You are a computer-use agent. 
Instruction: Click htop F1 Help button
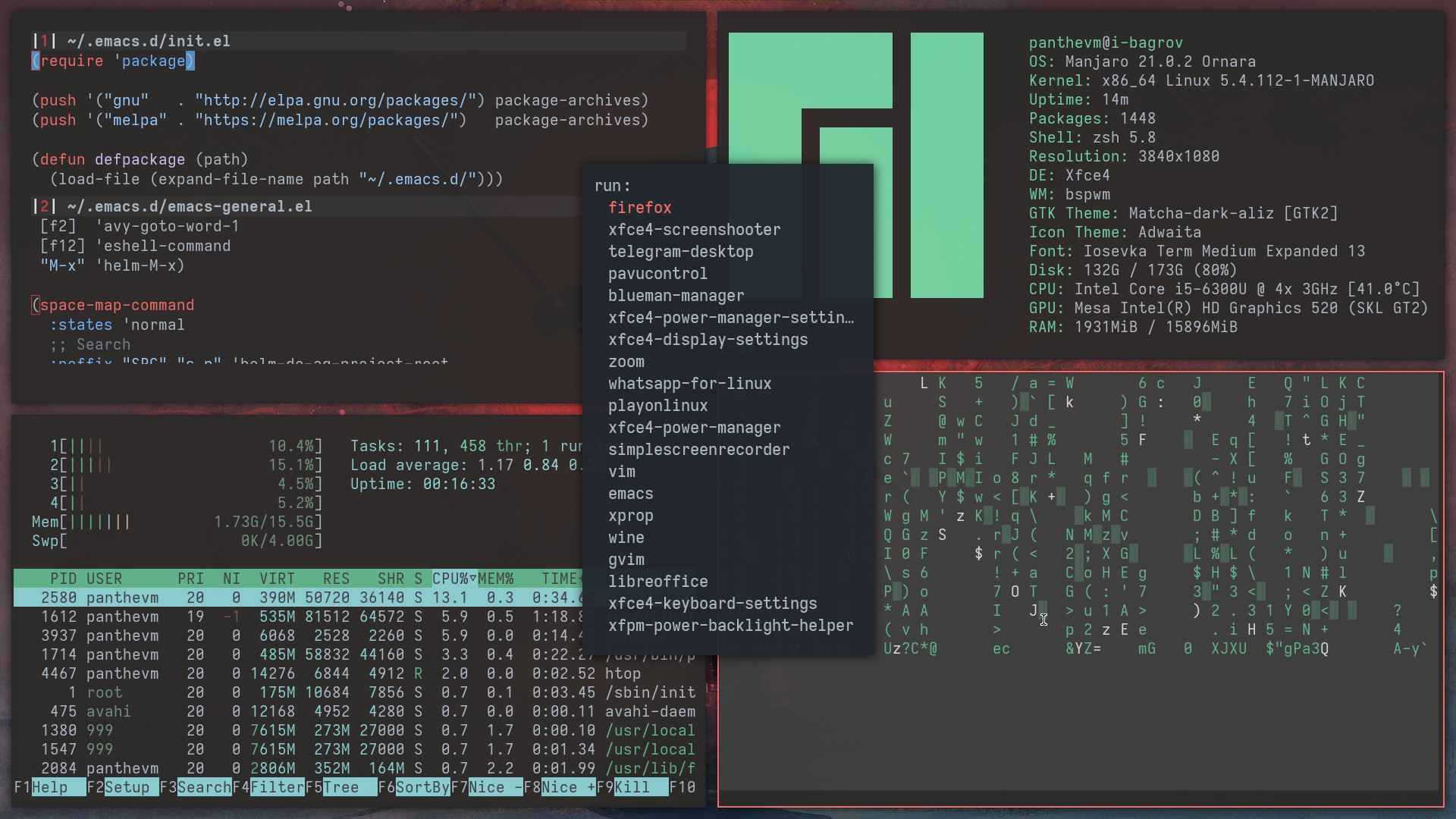pos(50,787)
